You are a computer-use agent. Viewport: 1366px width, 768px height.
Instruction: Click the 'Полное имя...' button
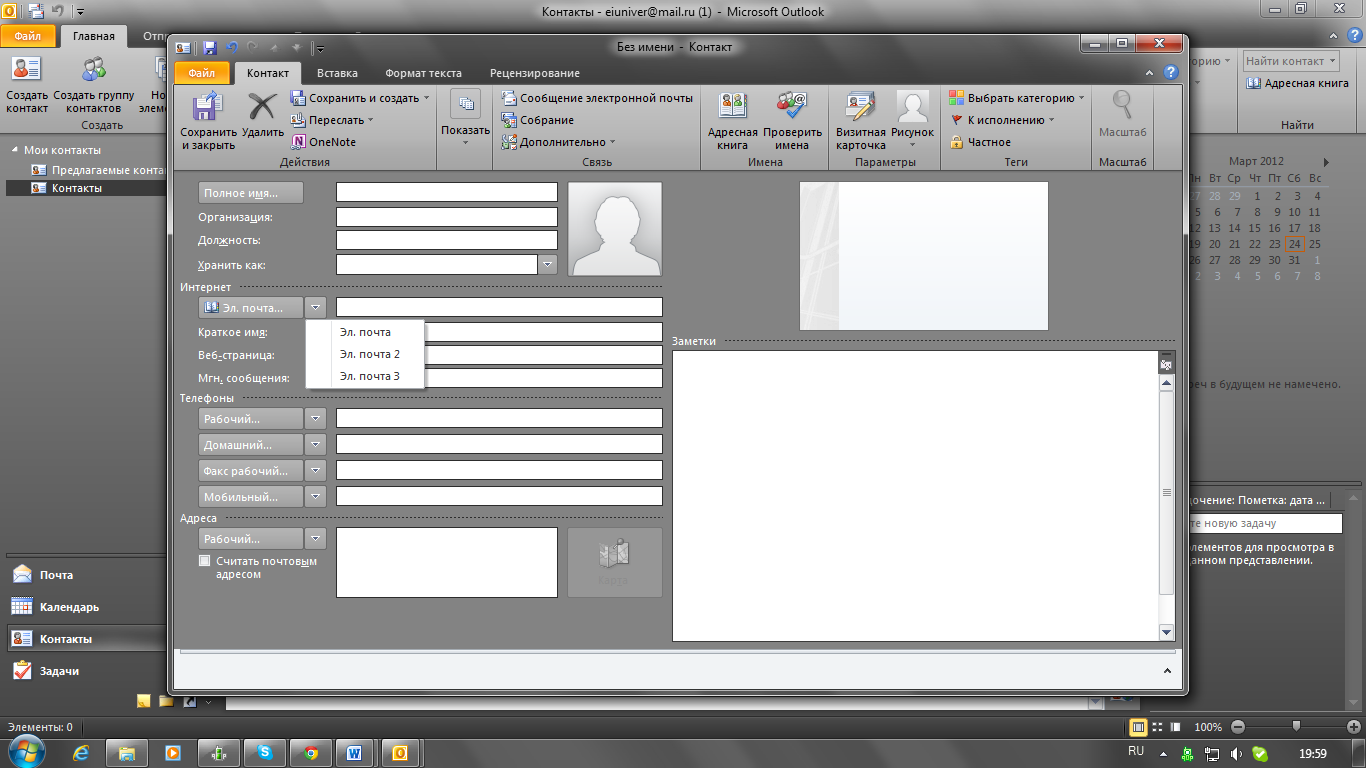click(251, 193)
